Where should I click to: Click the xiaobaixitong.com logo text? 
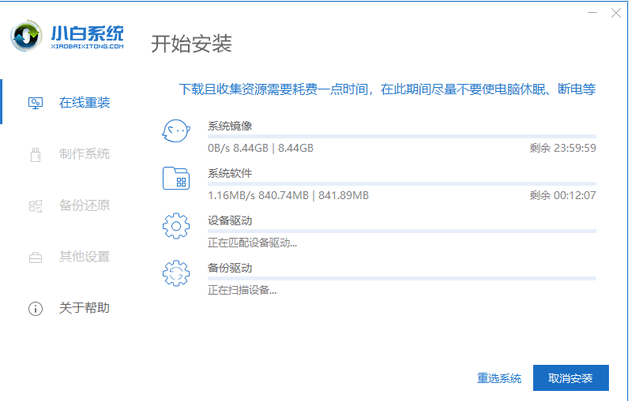pyautogui.click(x=87, y=47)
